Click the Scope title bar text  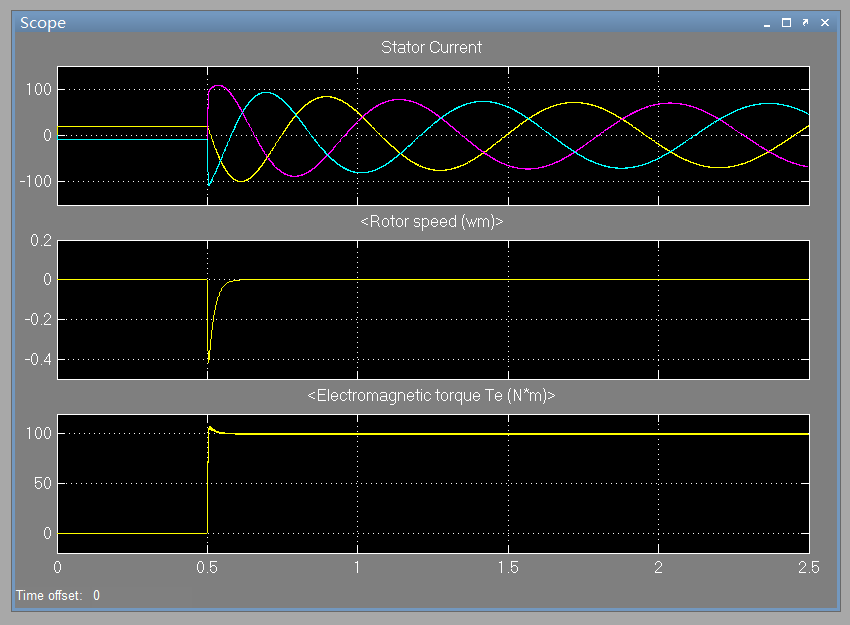43,23
